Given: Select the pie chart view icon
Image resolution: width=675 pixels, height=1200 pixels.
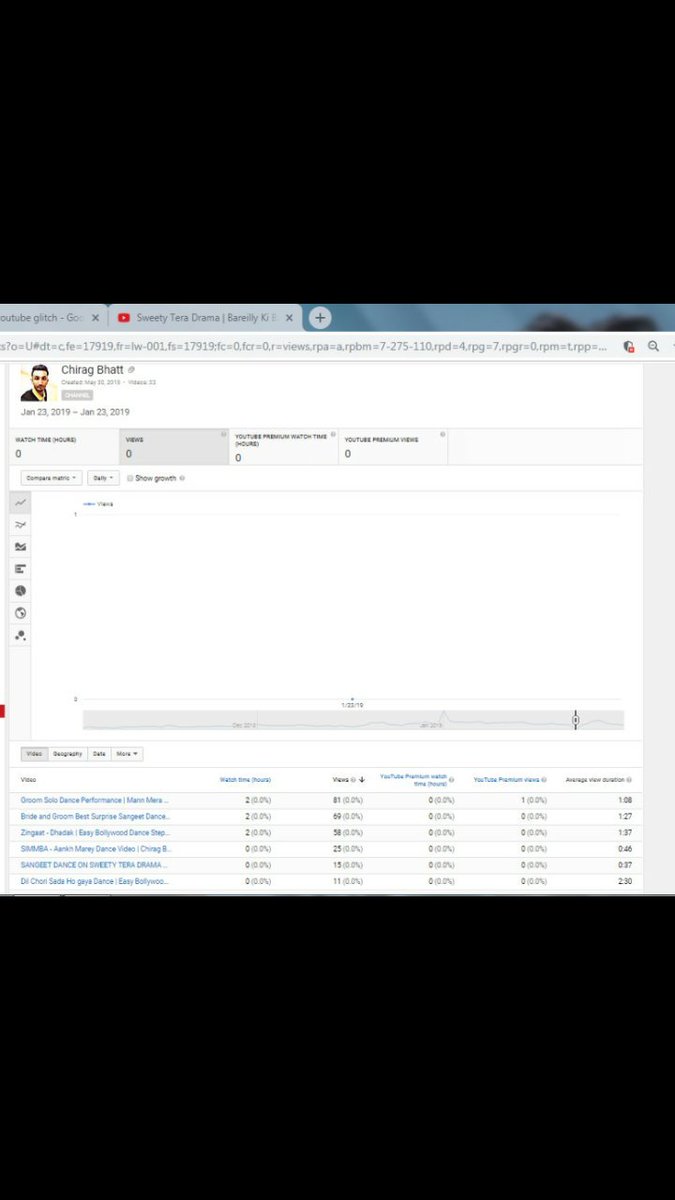Looking at the screenshot, I should [20, 591].
